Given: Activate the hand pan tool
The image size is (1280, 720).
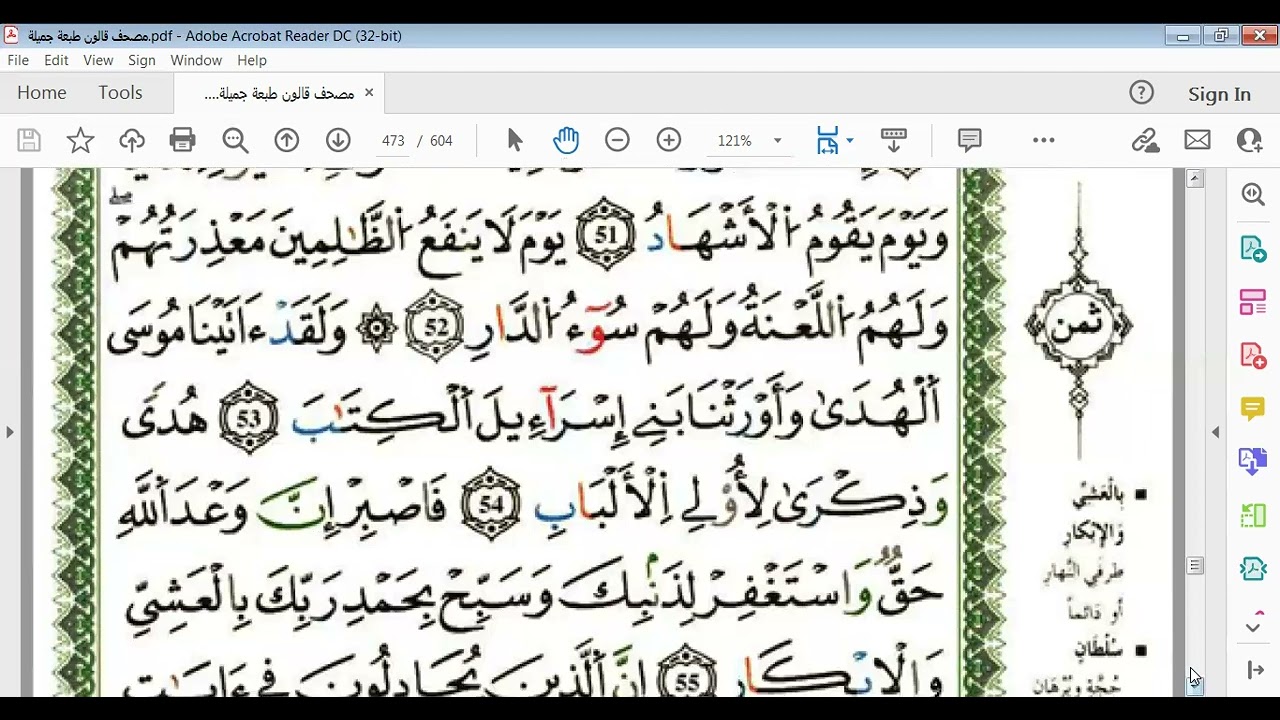Looking at the screenshot, I should 566,141.
